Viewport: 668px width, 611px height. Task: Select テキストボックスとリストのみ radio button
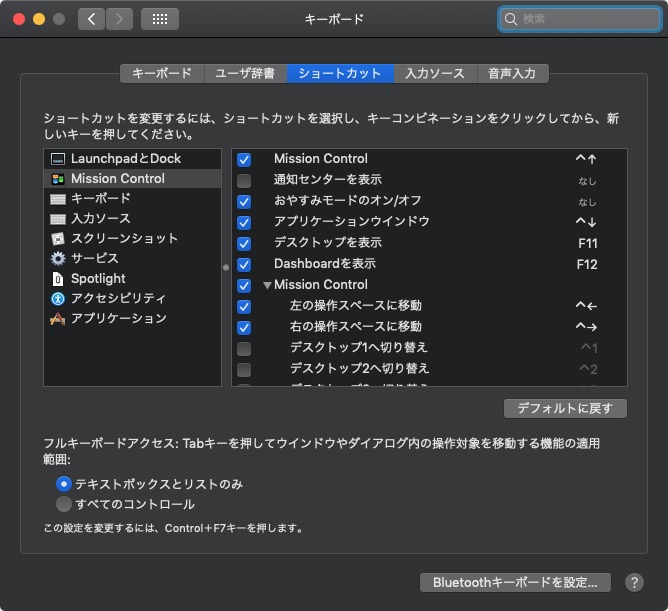pos(63,484)
